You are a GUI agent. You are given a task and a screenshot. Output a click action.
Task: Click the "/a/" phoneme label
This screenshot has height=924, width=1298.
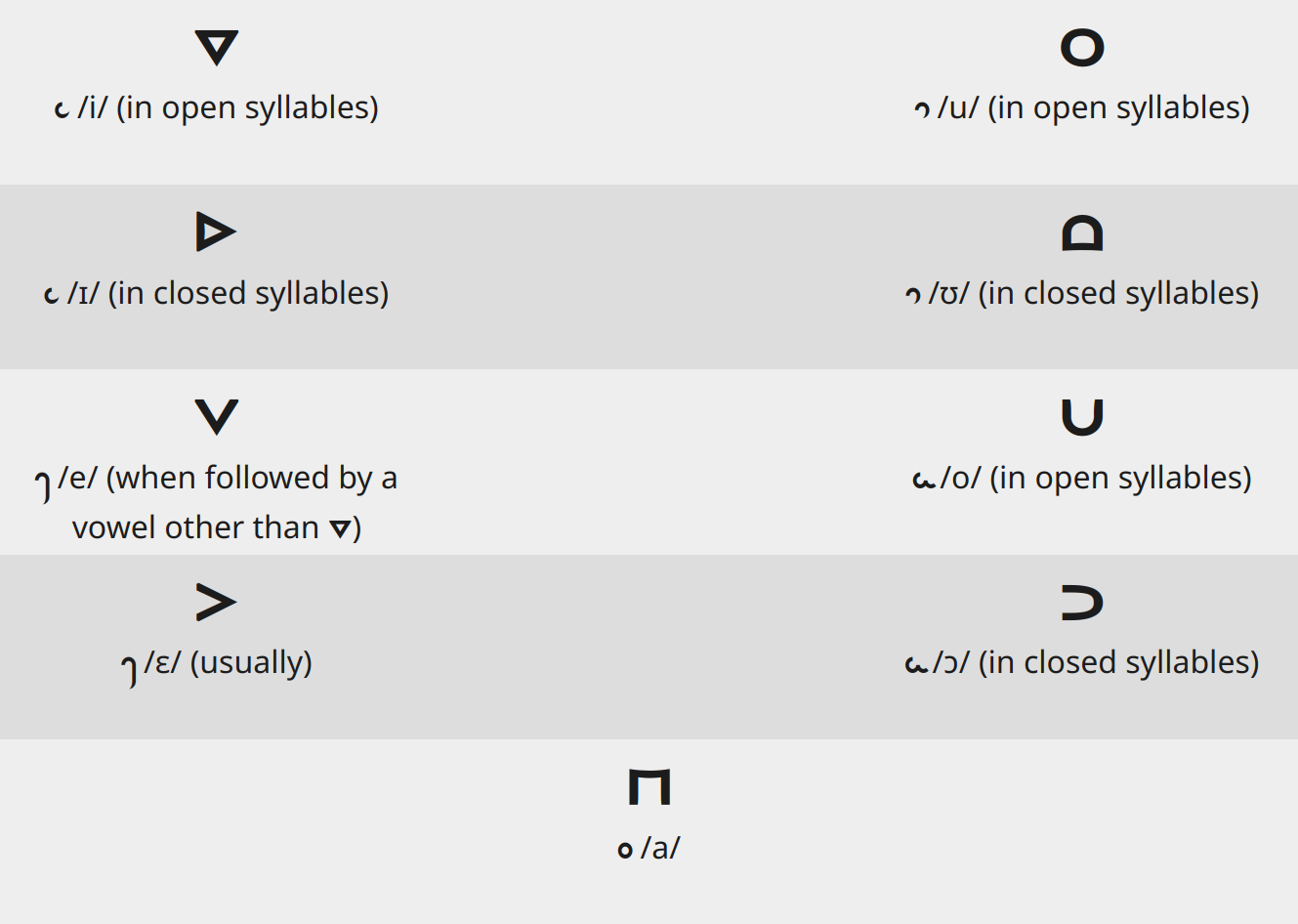660,848
